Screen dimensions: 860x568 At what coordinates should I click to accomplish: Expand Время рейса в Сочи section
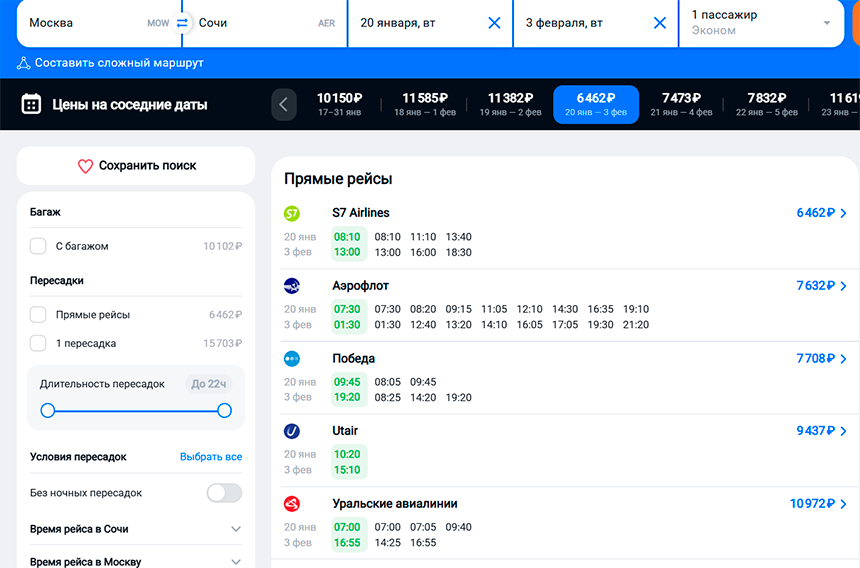[236, 529]
